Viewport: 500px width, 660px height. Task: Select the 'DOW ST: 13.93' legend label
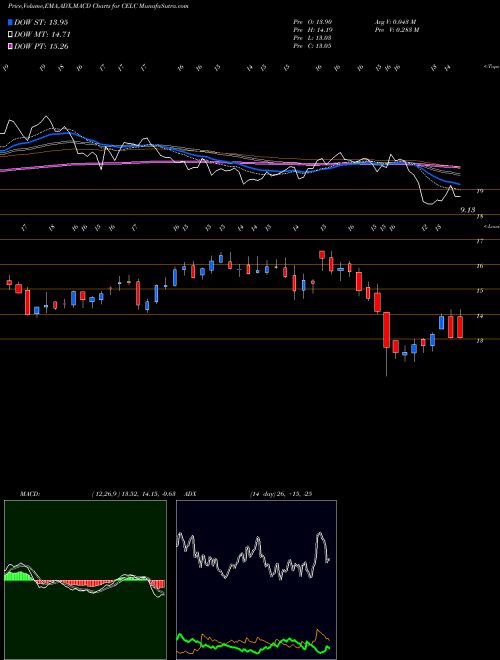click(41, 22)
